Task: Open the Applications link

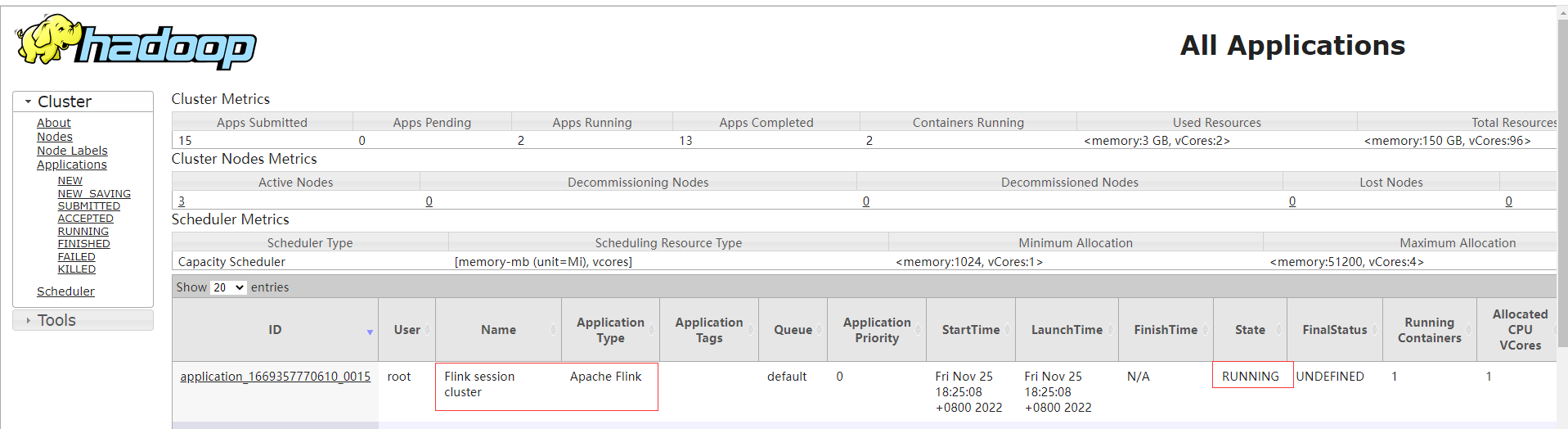Action: click(71, 165)
